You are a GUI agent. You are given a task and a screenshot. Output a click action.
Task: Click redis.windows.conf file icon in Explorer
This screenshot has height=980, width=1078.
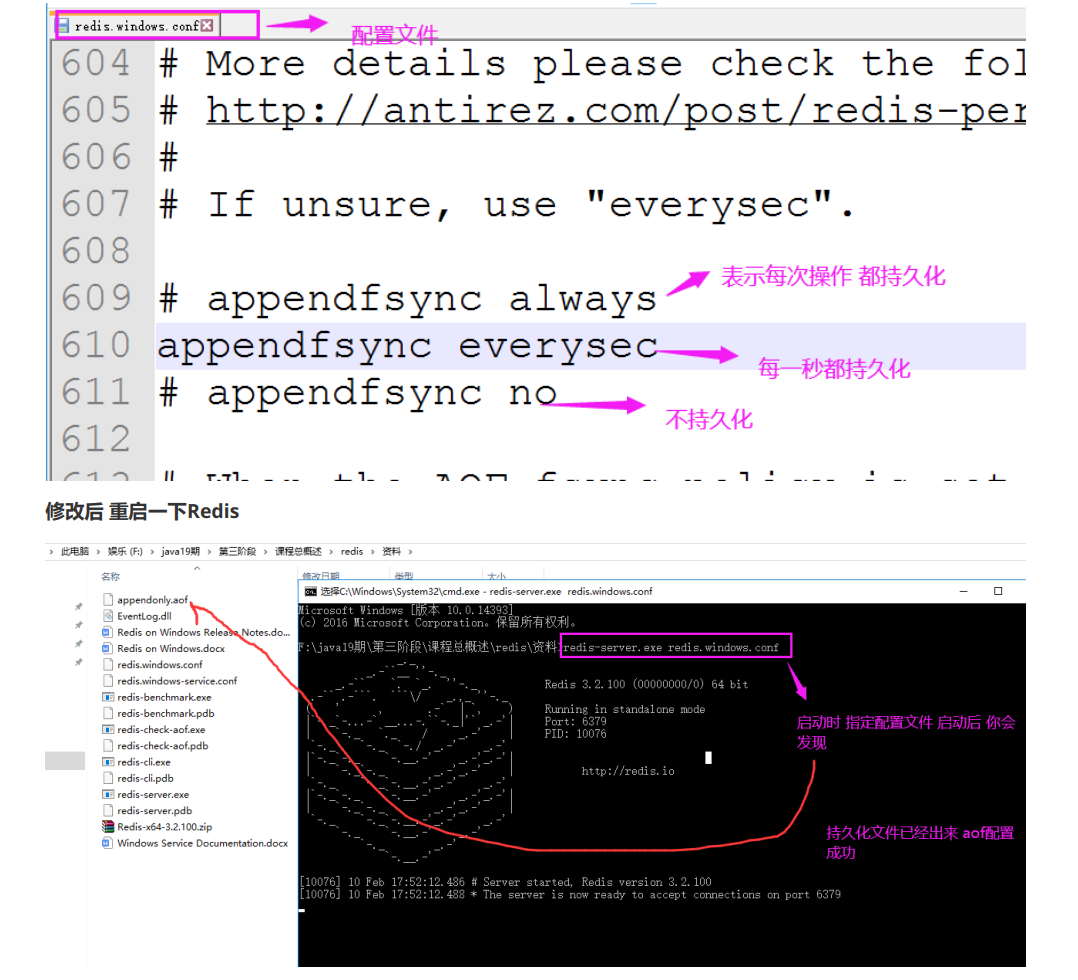click(x=108, y=664)
